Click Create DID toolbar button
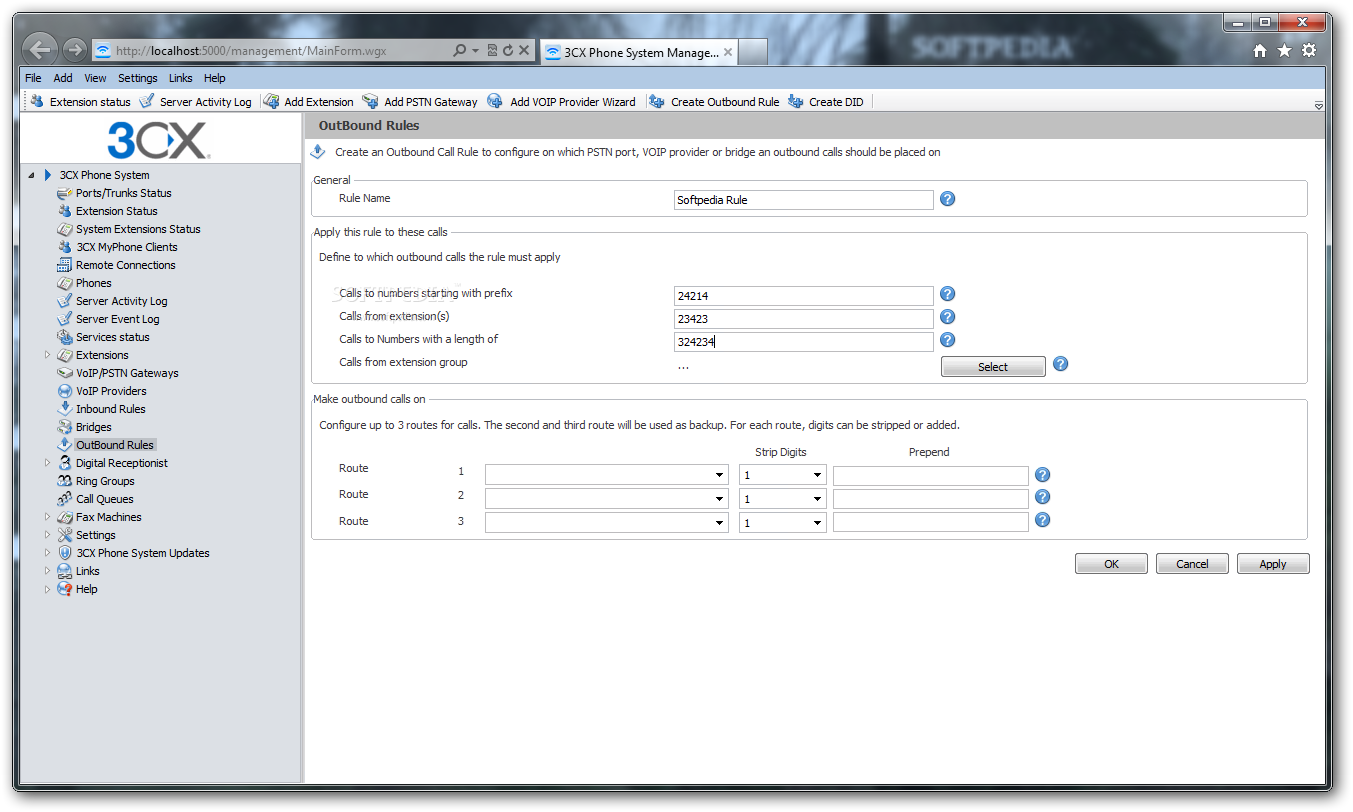Viewport: 1353px width, 812px height. [826, 102]
